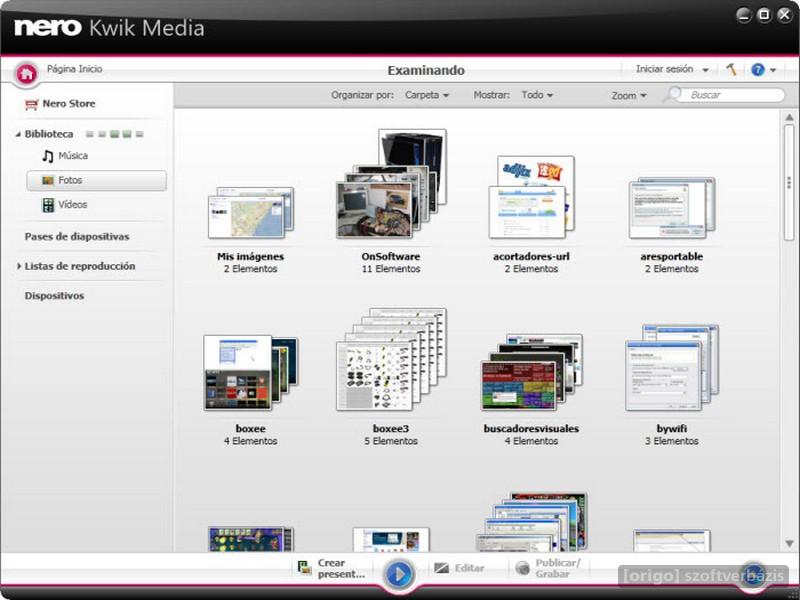Open options with the hammer icon
Screen dimensions: 800x600
click(x=731, y=69)
